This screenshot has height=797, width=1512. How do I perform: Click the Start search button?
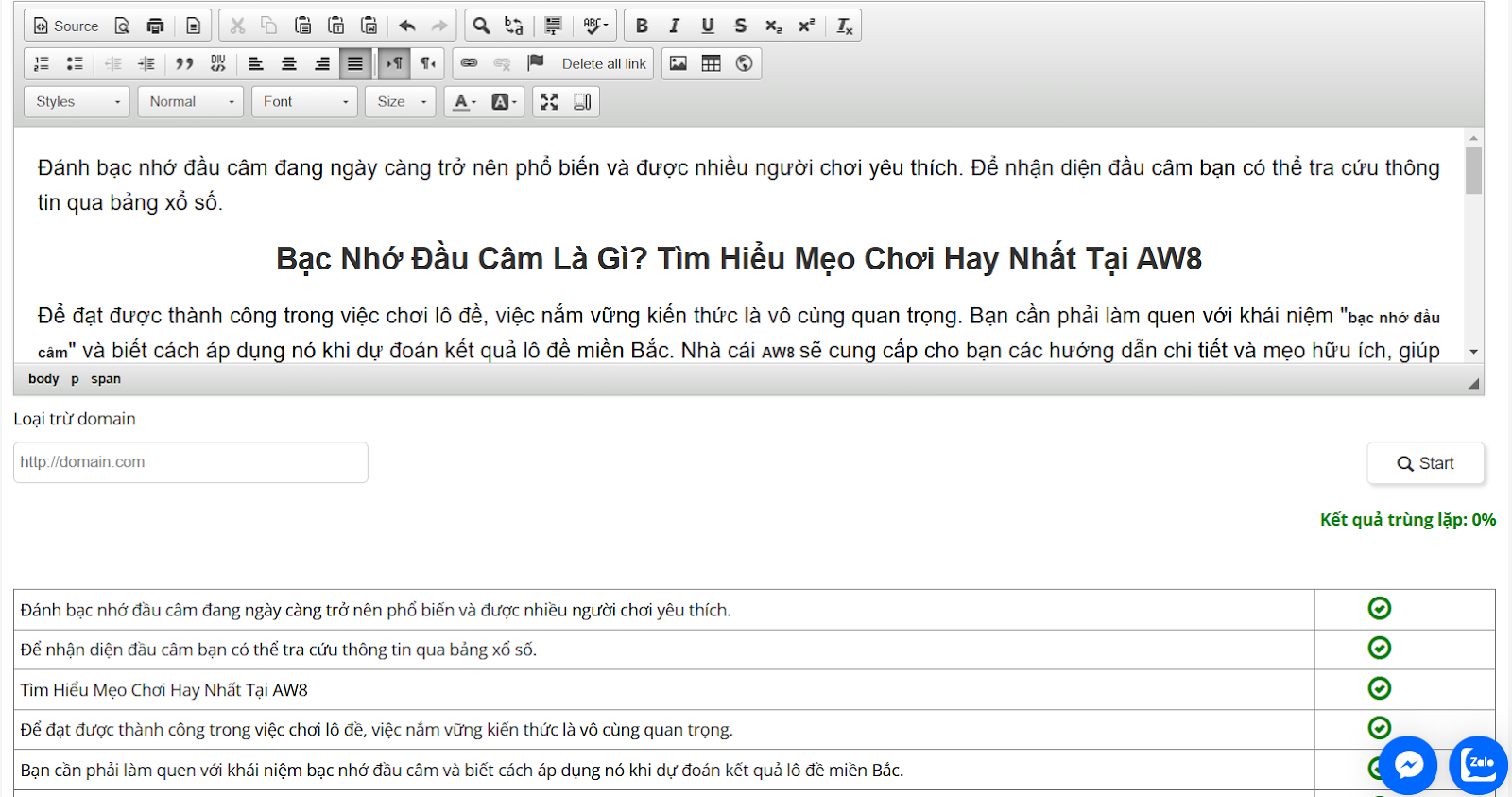click(x=1425, y=463)
